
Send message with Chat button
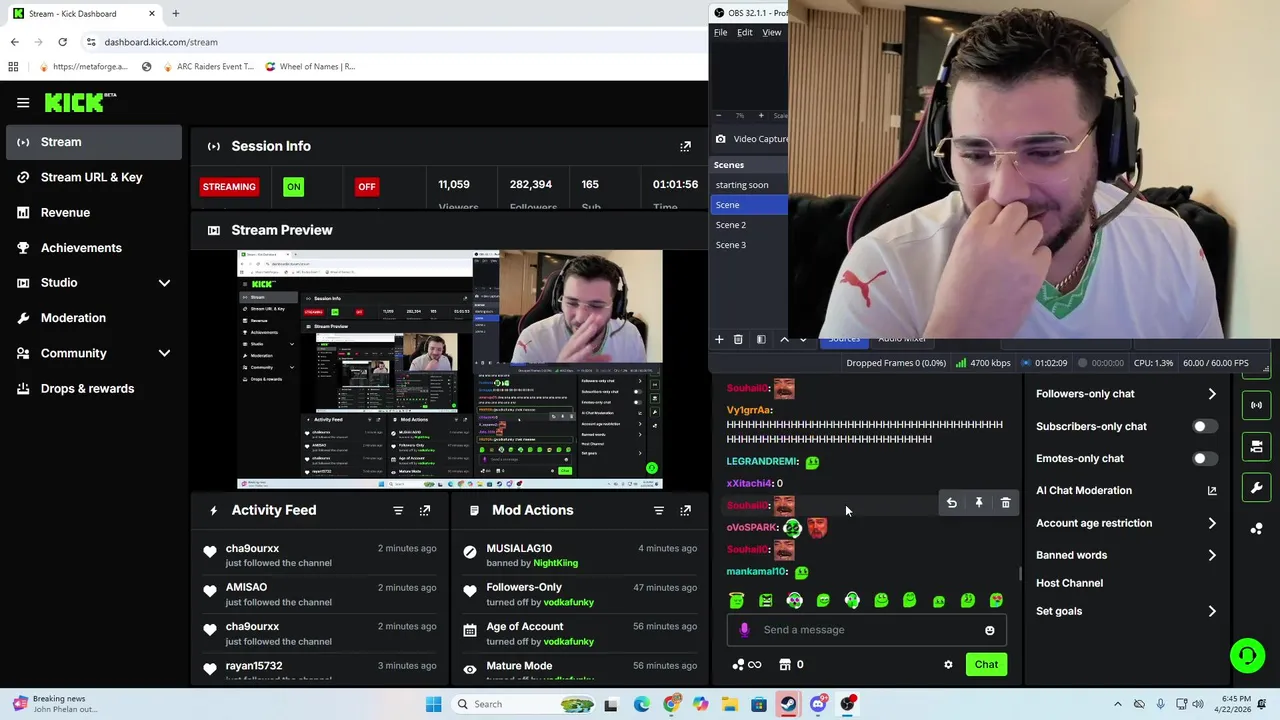[986, 664]
